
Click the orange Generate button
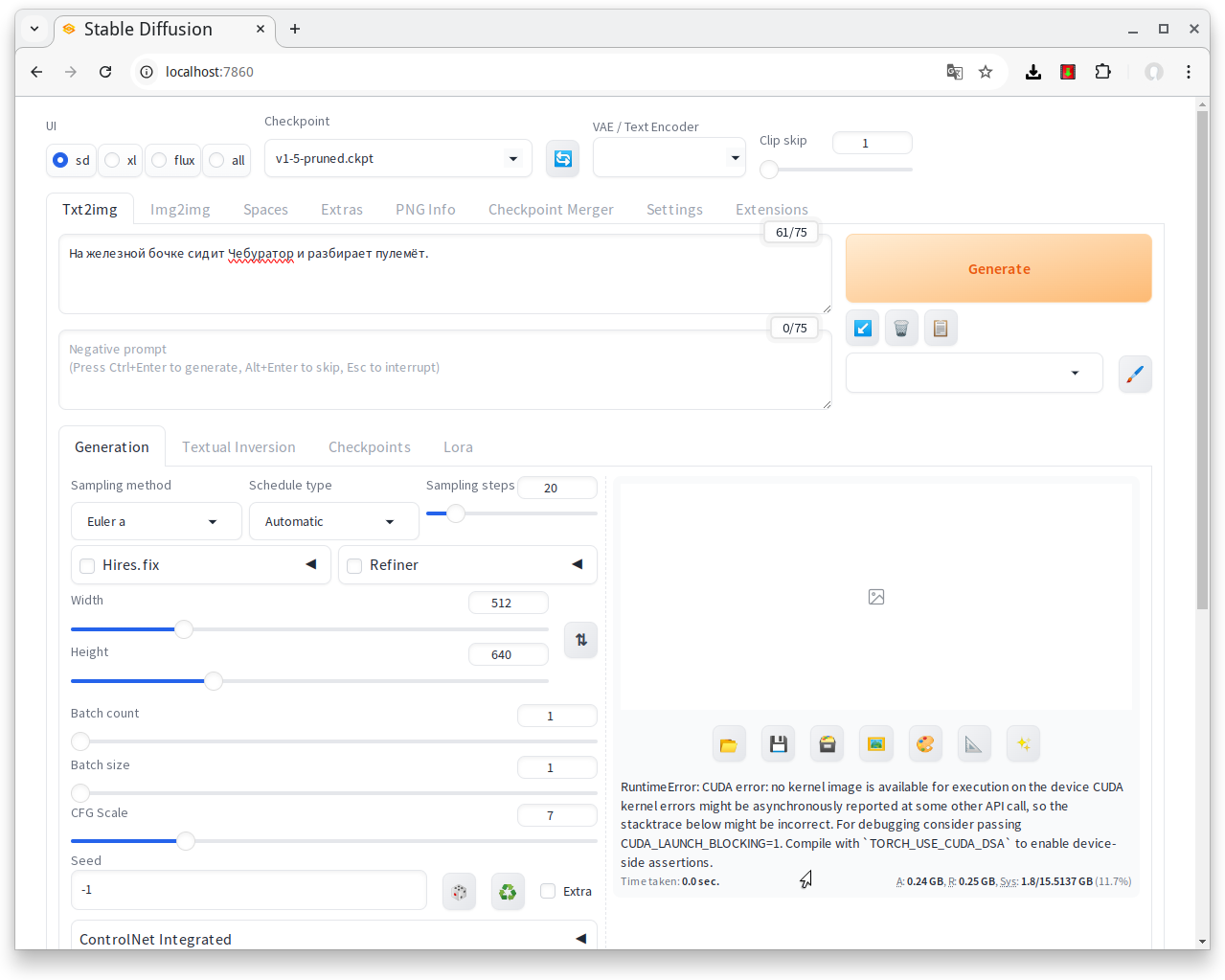tap(999, 269)
